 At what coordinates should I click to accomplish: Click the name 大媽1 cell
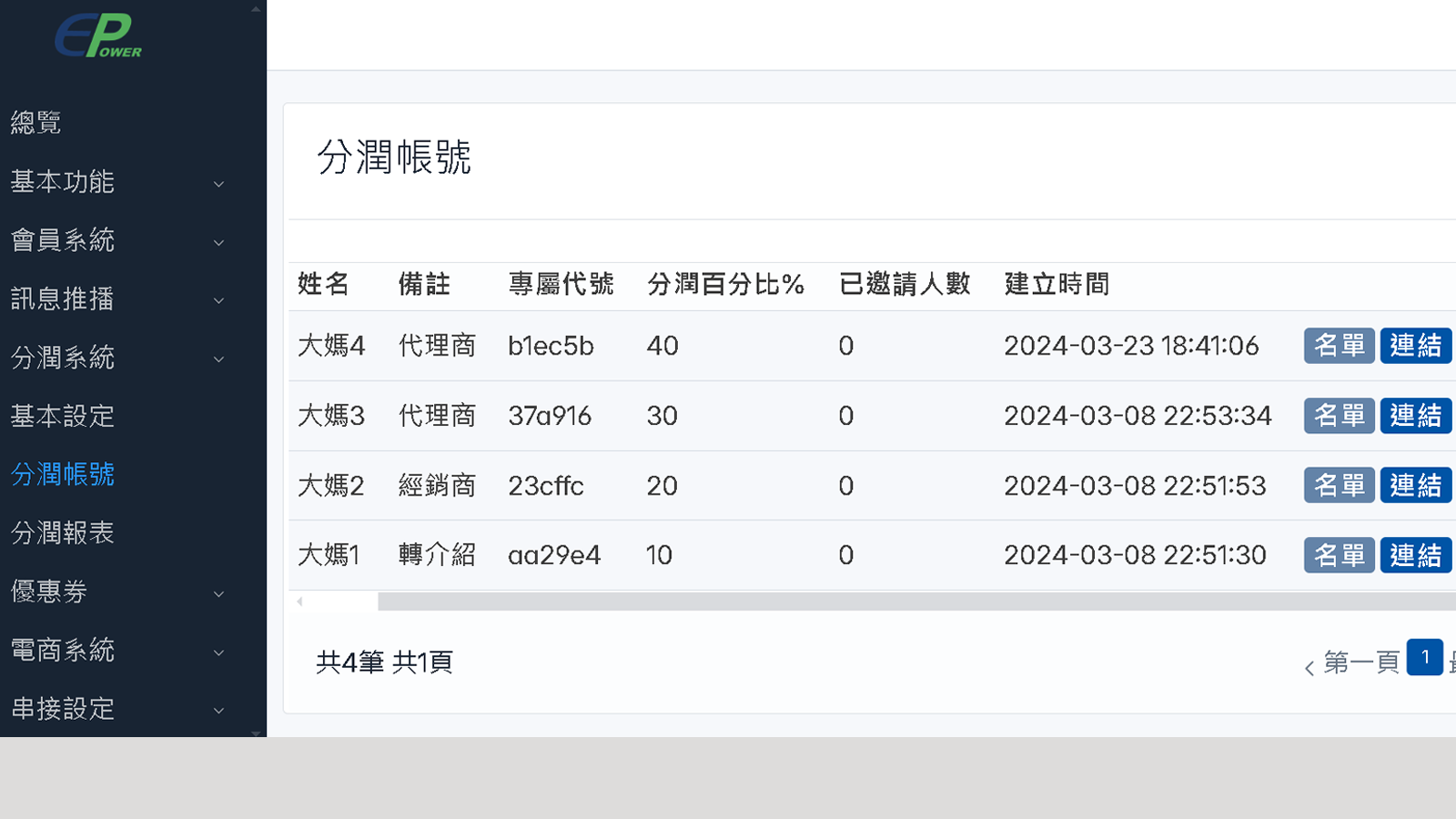[x=329, y=555]
